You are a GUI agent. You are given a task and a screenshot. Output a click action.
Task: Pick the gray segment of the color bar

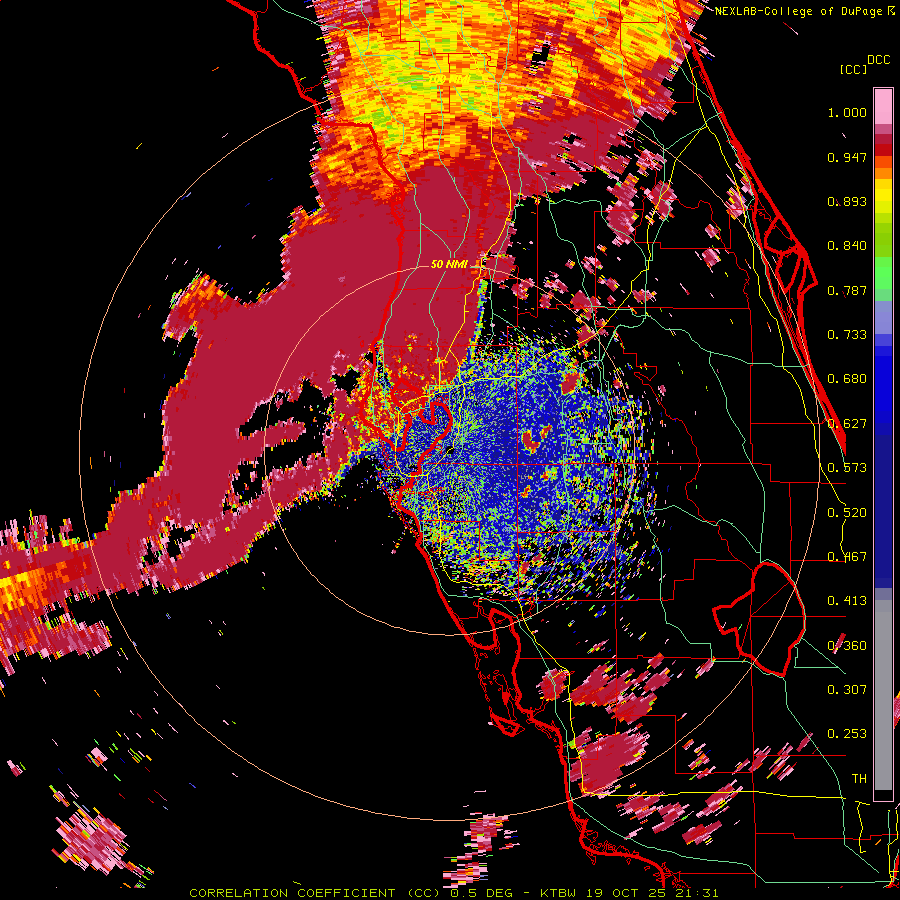pos(883,695)
